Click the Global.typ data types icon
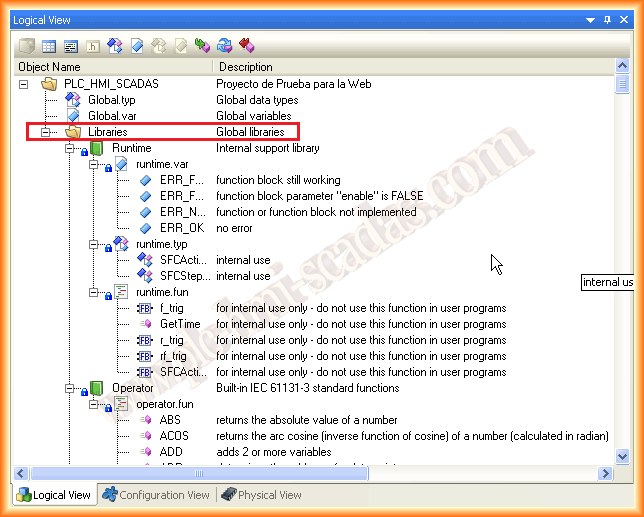The image size is (644, 517). tap(72, 100)
